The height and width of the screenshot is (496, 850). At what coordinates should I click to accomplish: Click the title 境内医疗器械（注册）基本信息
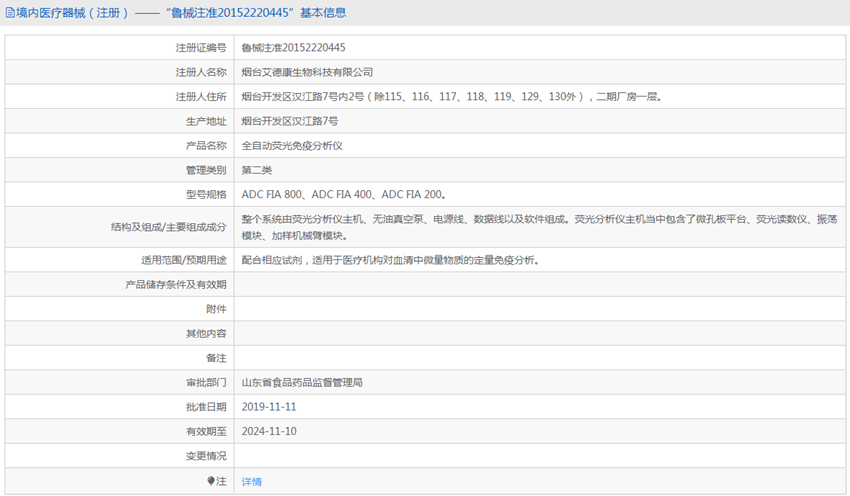click(x=181, y=12)
